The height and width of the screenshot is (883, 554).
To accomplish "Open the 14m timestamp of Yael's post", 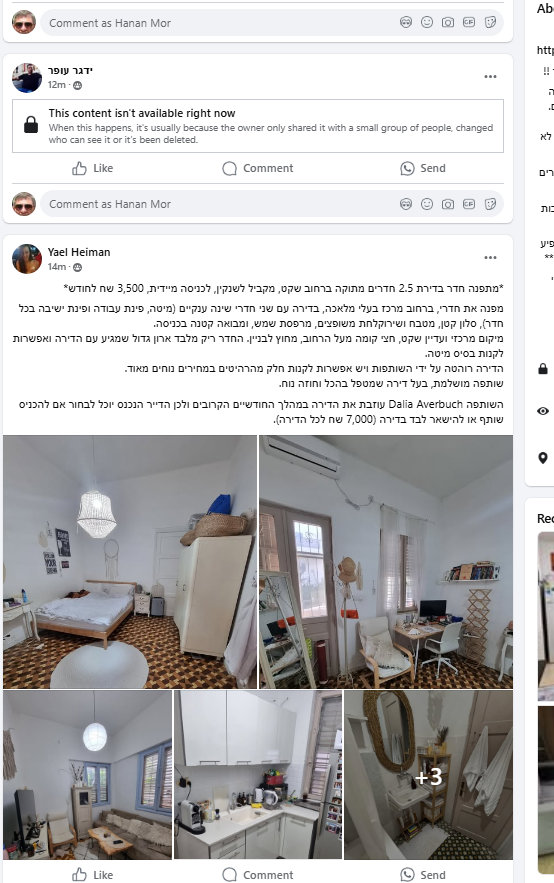I will click(56, 266).
